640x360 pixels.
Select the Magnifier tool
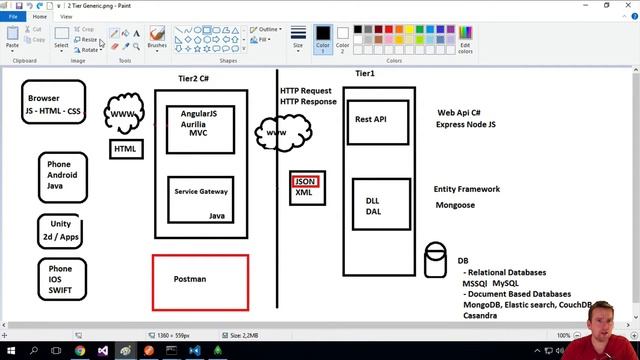pyautogui.click(x=136, y=47)
